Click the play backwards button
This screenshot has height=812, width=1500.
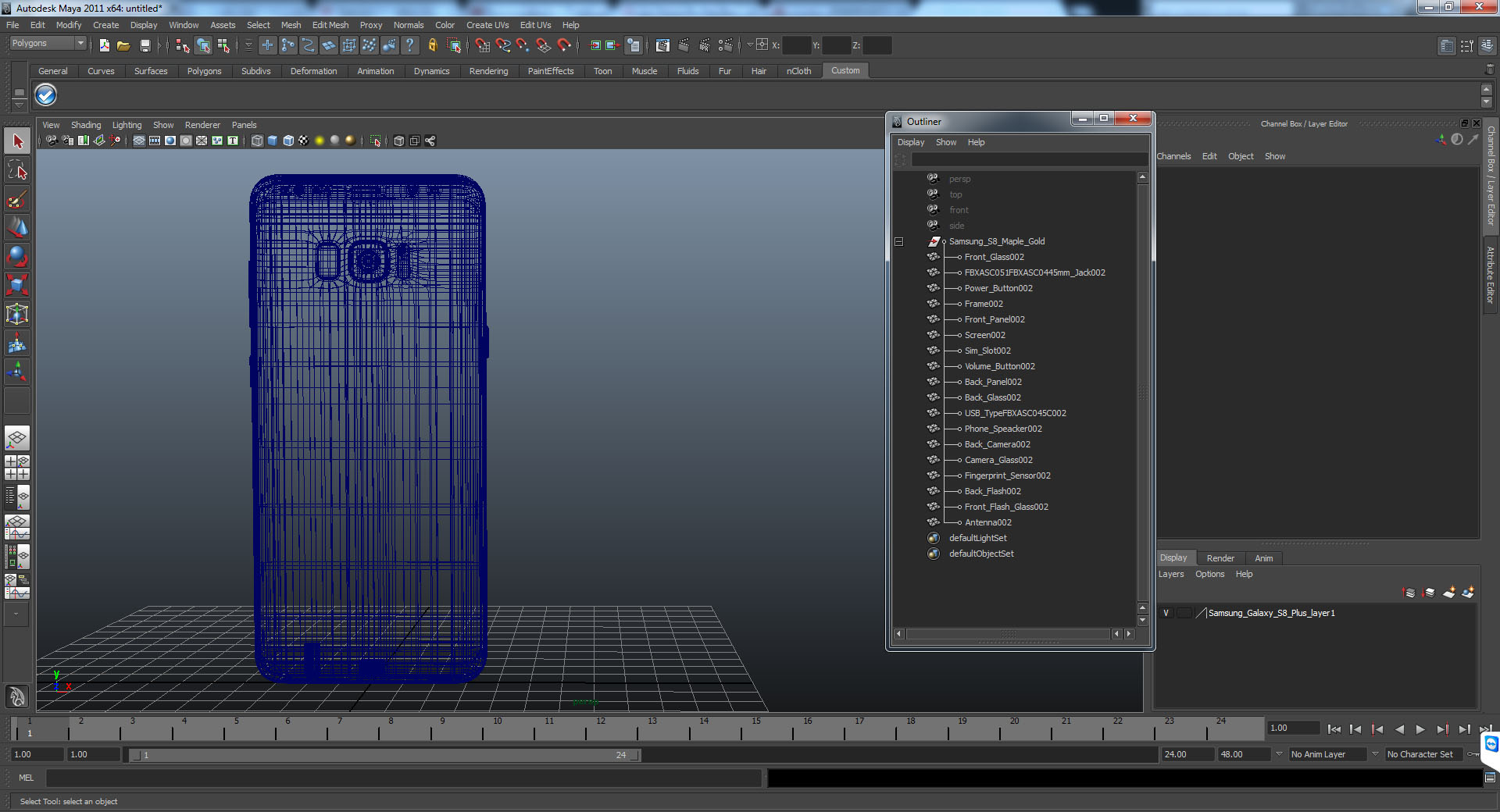(x=1399, y=729)
